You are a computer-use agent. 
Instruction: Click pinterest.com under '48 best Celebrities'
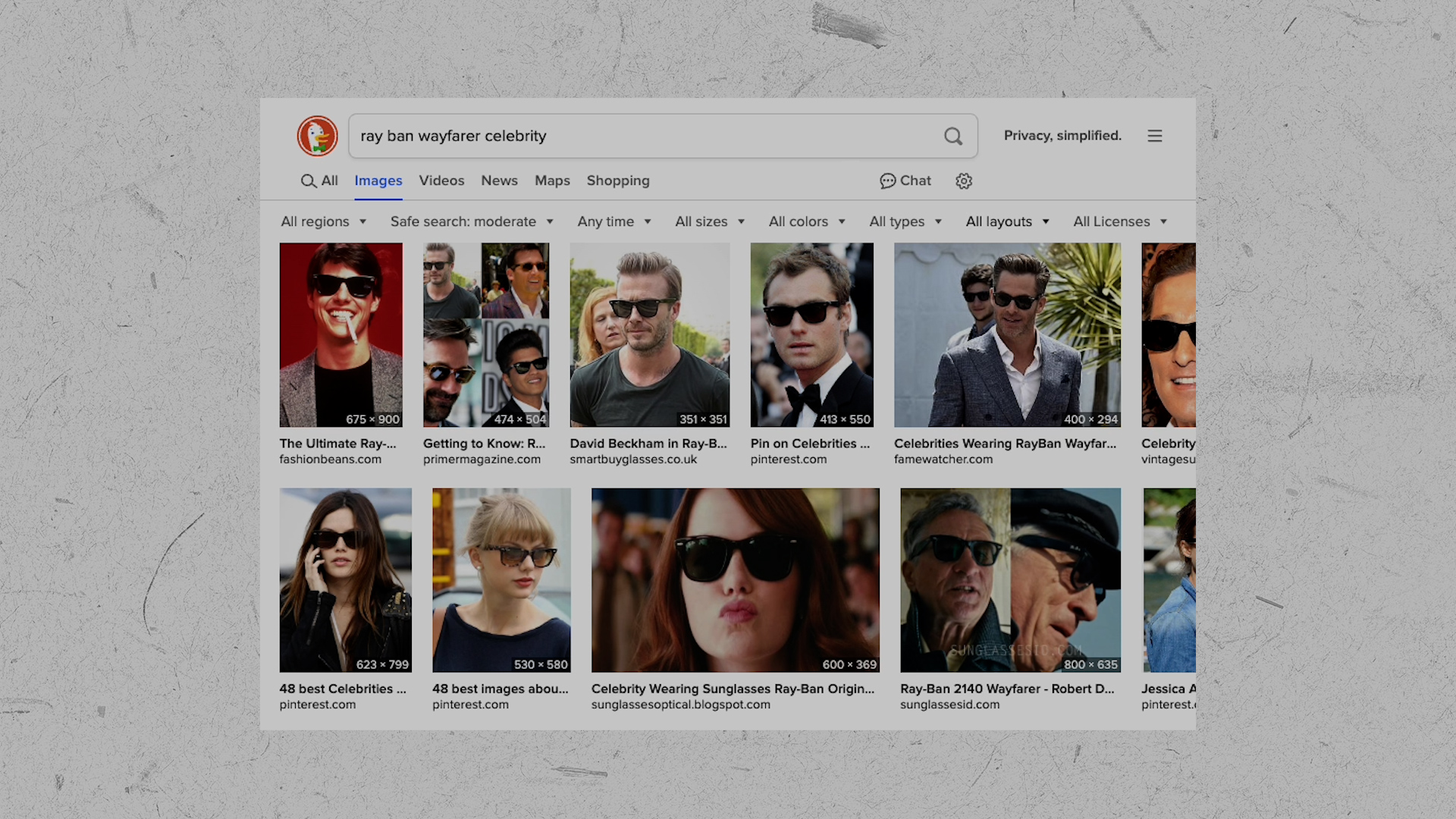tap(318, 704)
